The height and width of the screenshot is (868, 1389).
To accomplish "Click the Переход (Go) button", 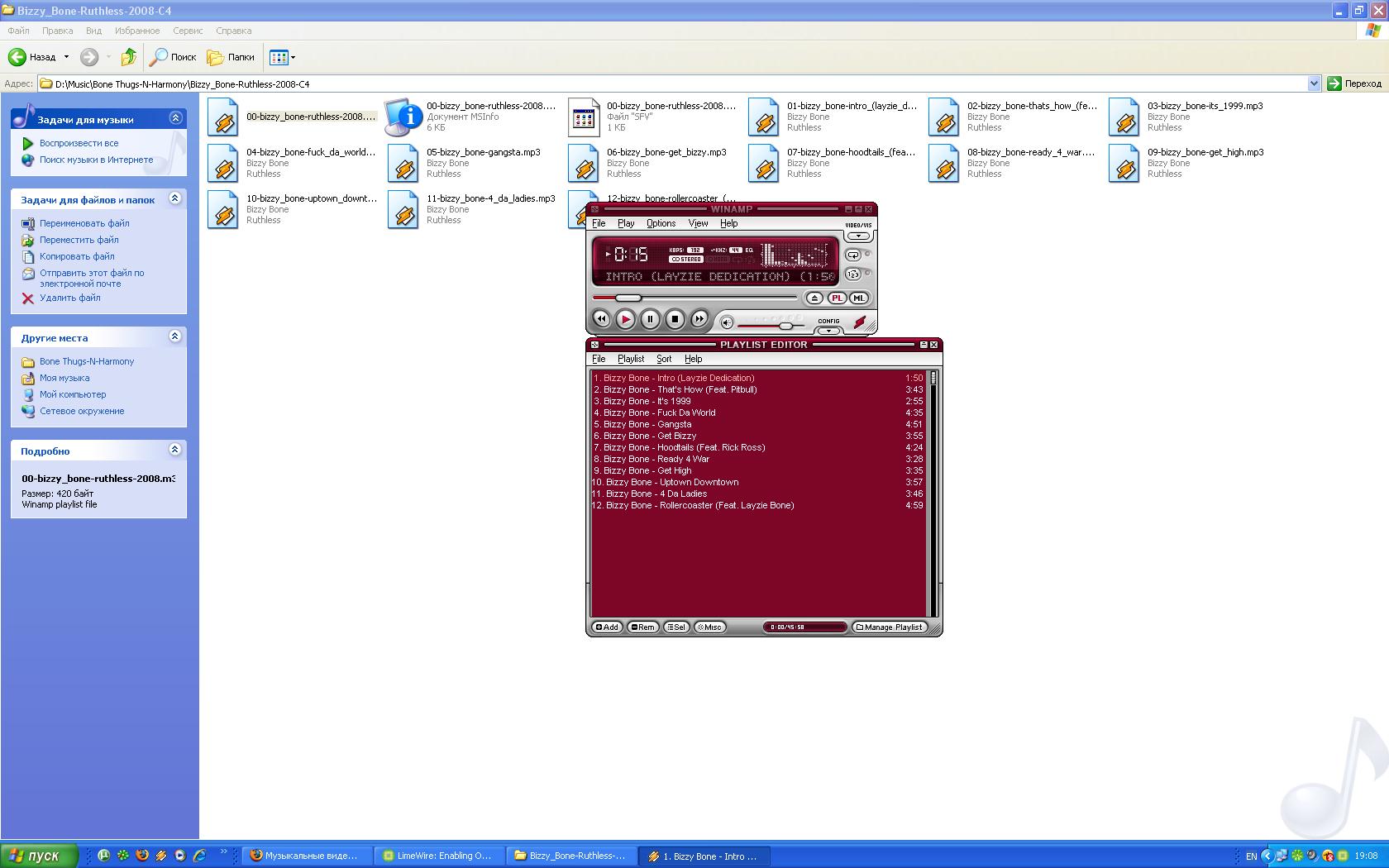I will coord(1354,83).
